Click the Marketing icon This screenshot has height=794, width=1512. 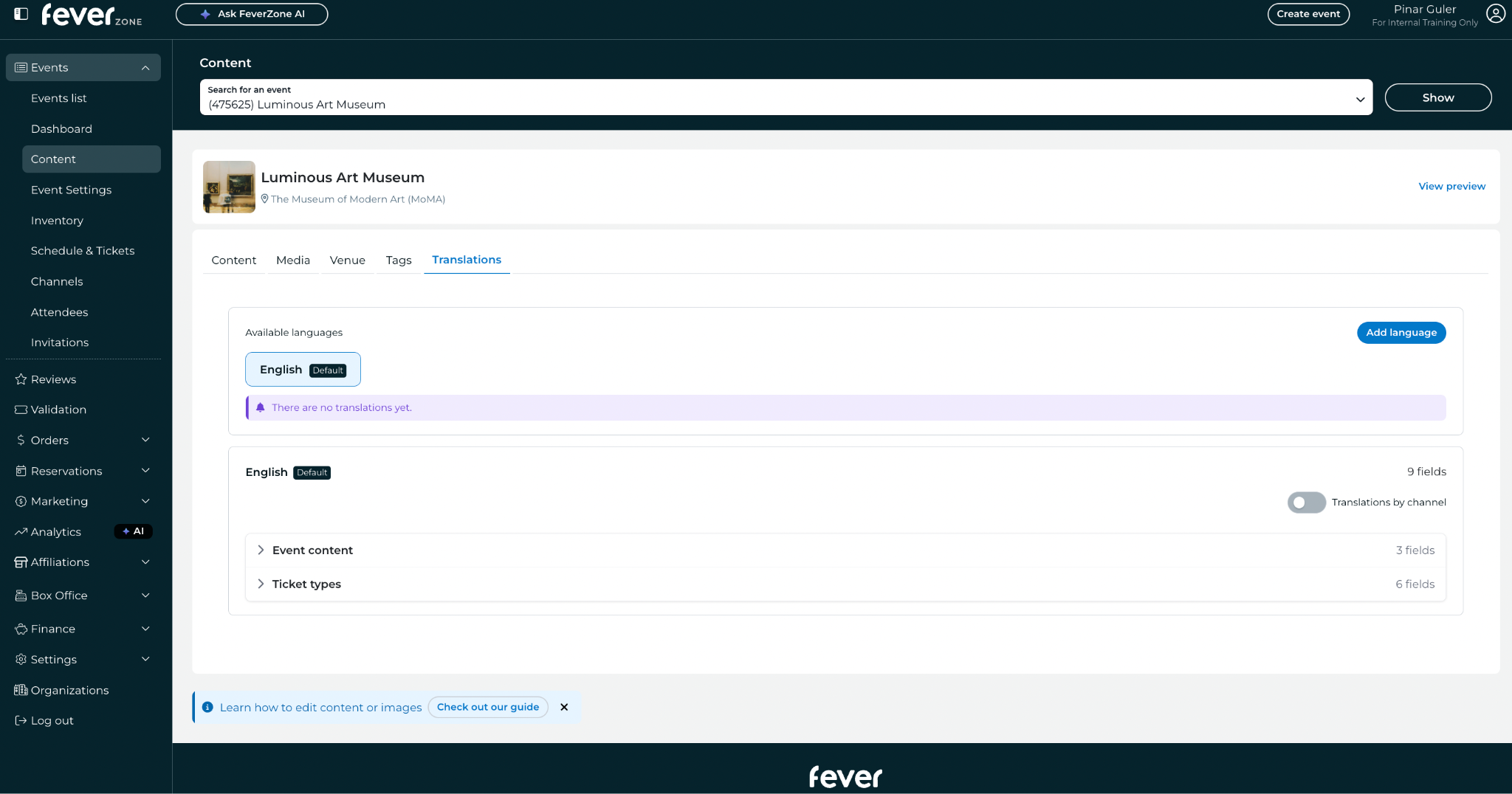click(x=21, y=501)
